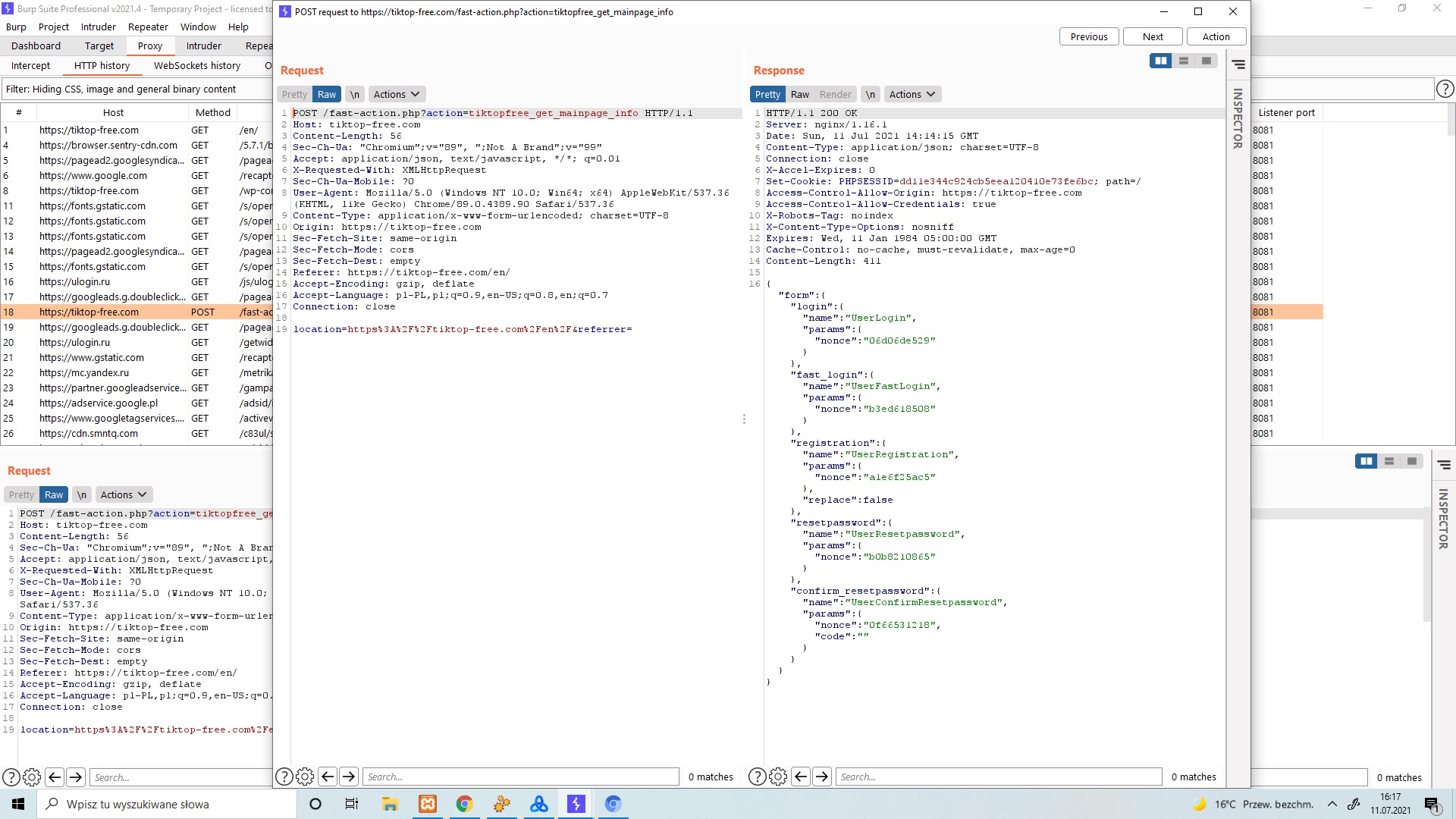Image resolution: width=1456 pixels, height=819 pixels.
Task: Toggle \n in main window bottom Request
Action: (82, 494)
